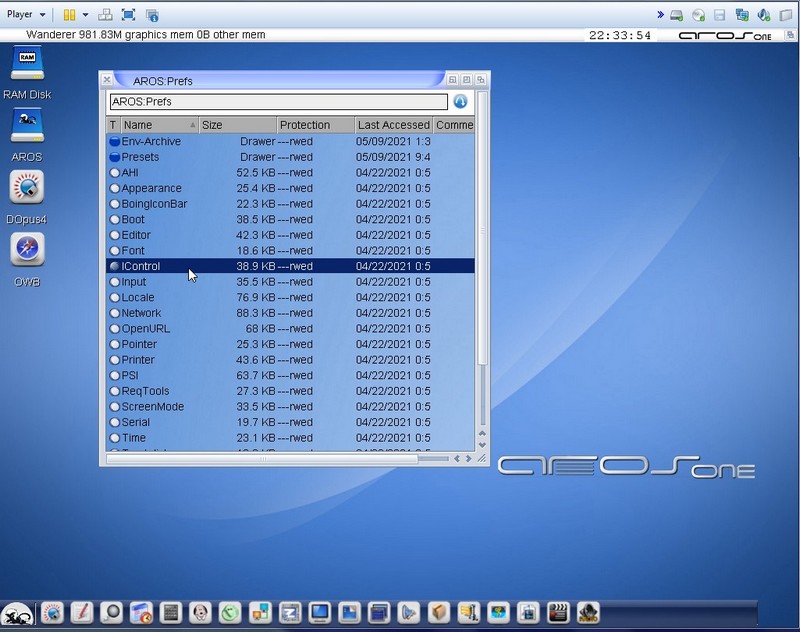Viewport: 800px width, 632px height.
Task: Click the magnifier icon in the dock
Action: [x=111, y=612]
